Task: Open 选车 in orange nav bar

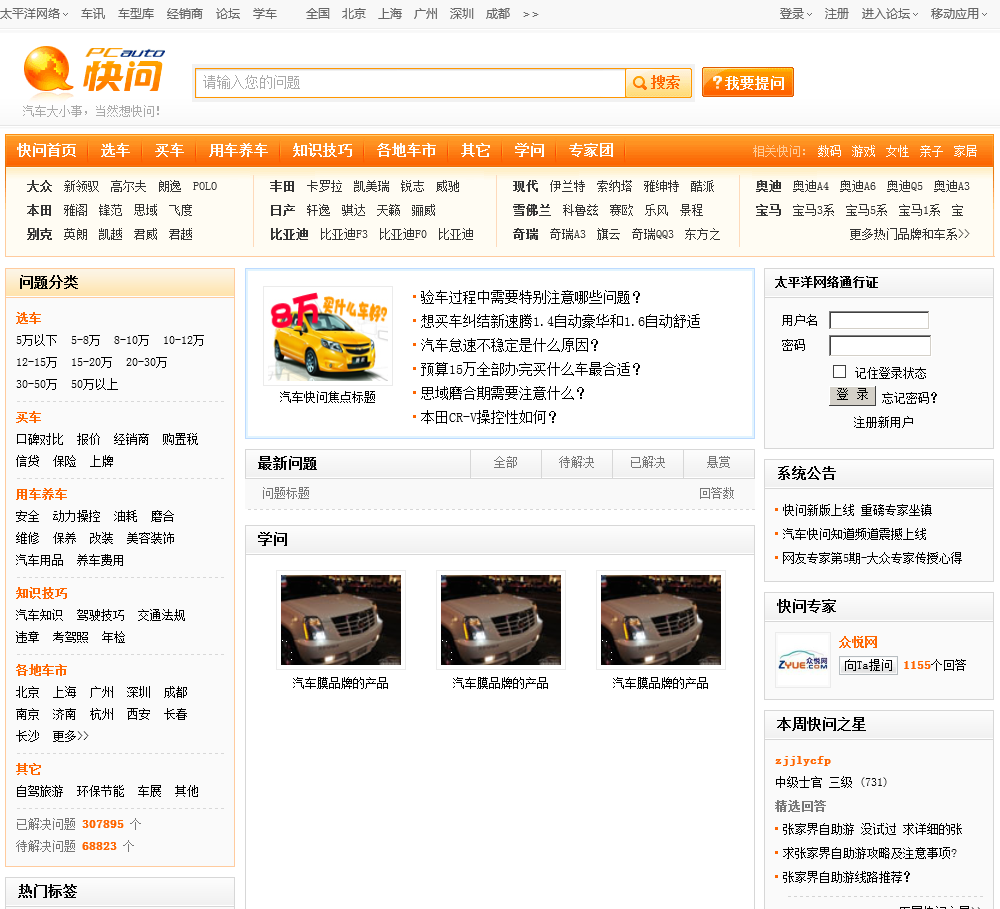Action: (x=115, y=151)
